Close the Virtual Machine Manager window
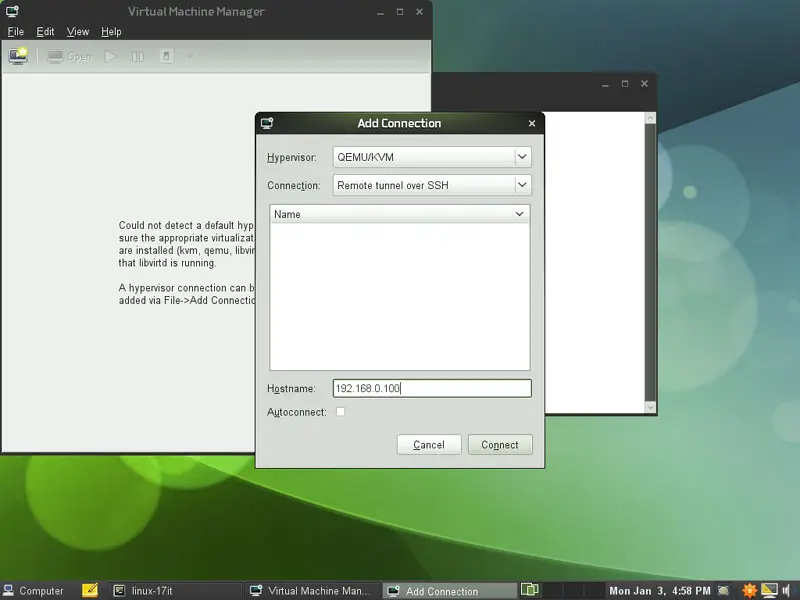 pos(419,12)
